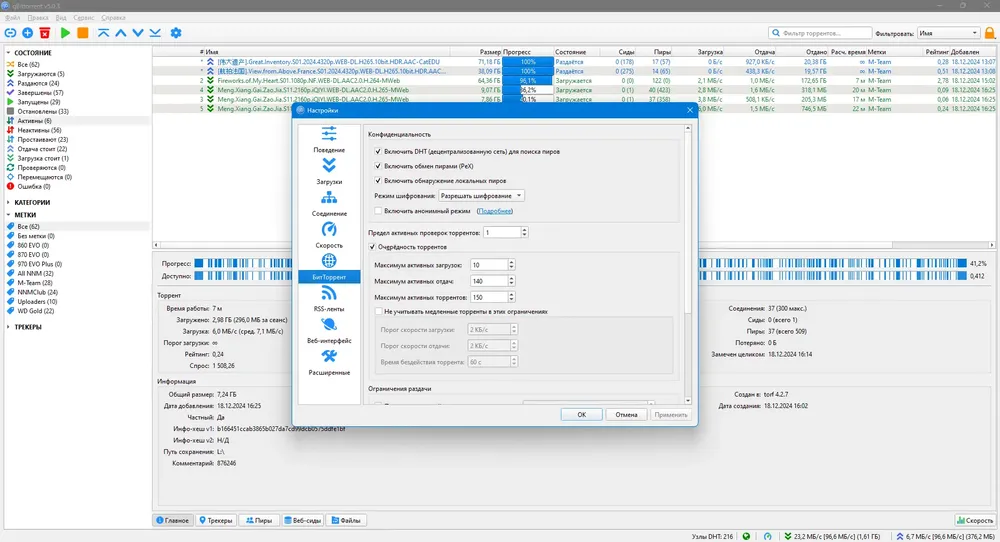Open the encryption mode (Режим шифрования) dropdown
1000x542 pixels.
point(481,196)
